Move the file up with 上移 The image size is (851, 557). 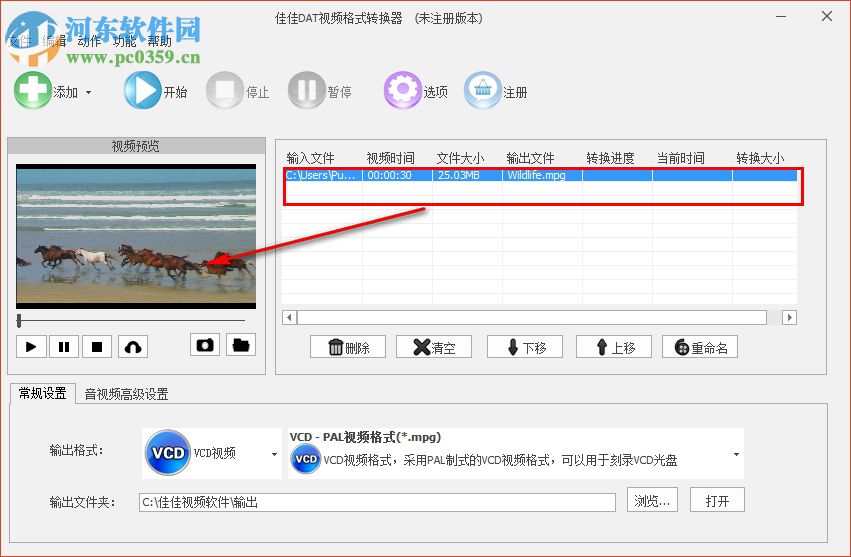[x=614, y=347]
